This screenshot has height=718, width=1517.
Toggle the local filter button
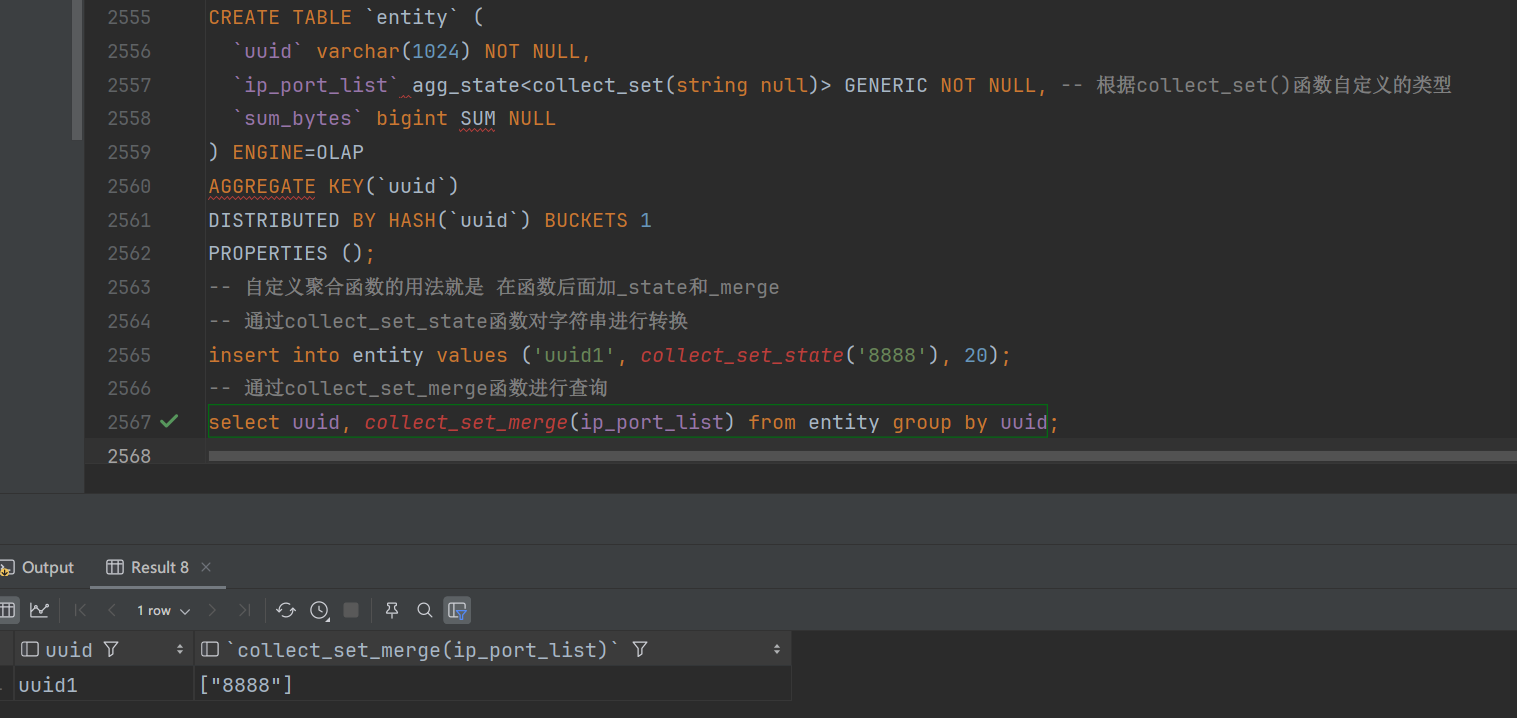[457, 610]
